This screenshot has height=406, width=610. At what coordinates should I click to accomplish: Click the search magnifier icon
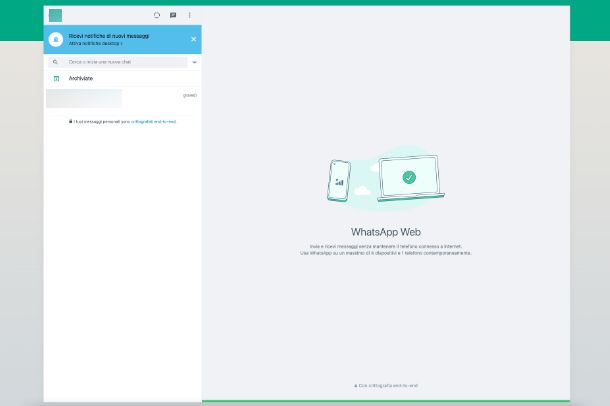(x=55, y=62)
